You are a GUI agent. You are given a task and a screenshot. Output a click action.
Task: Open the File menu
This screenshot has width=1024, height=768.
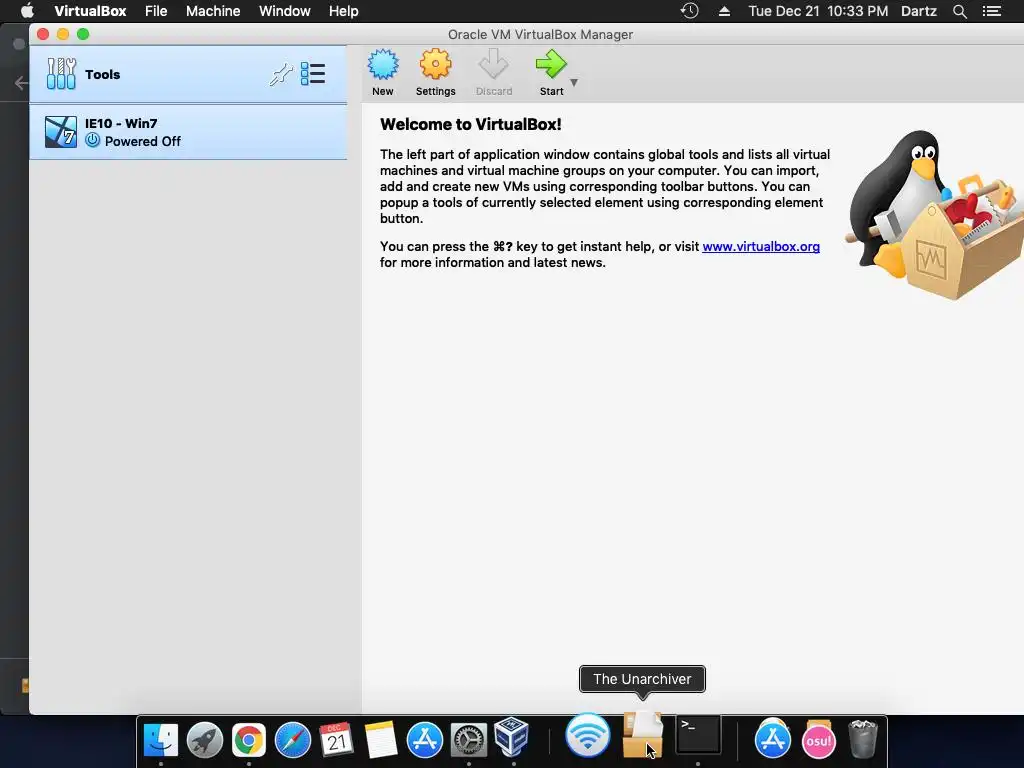click(x=156, y=11)
